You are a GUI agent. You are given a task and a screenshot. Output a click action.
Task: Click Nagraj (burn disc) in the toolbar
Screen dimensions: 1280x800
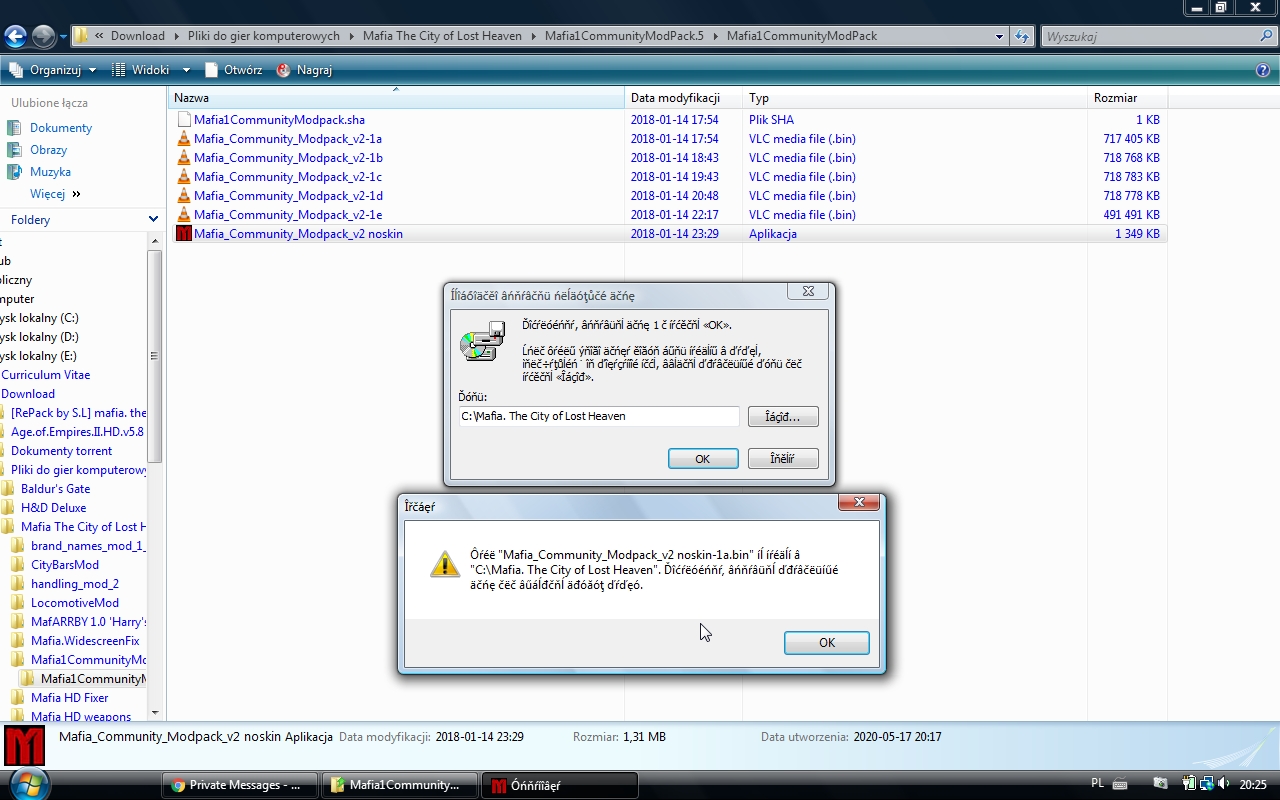pos(304,70)
